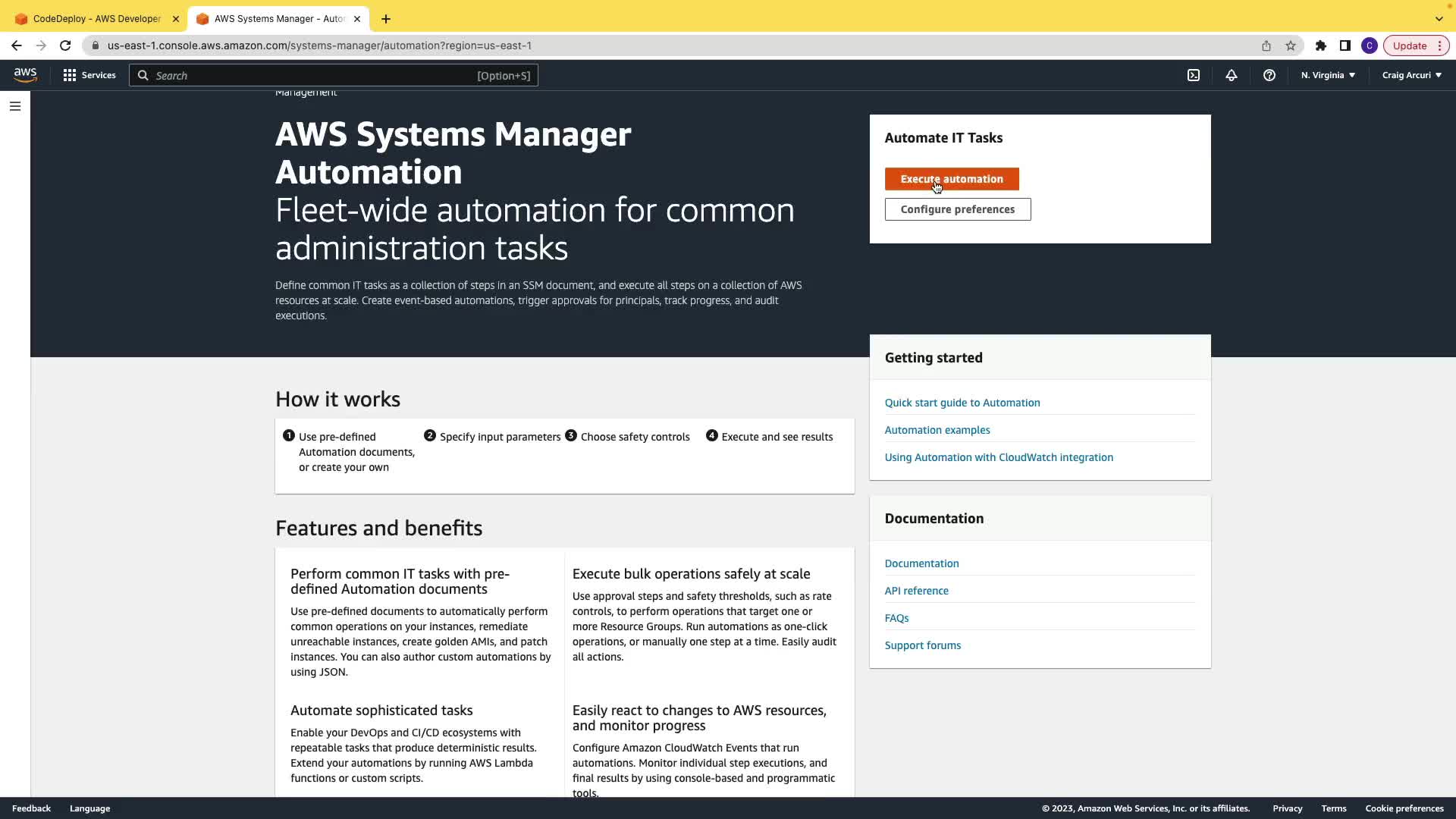Open the help question mark icon

pyautogui.click(x=1269, y=75)
